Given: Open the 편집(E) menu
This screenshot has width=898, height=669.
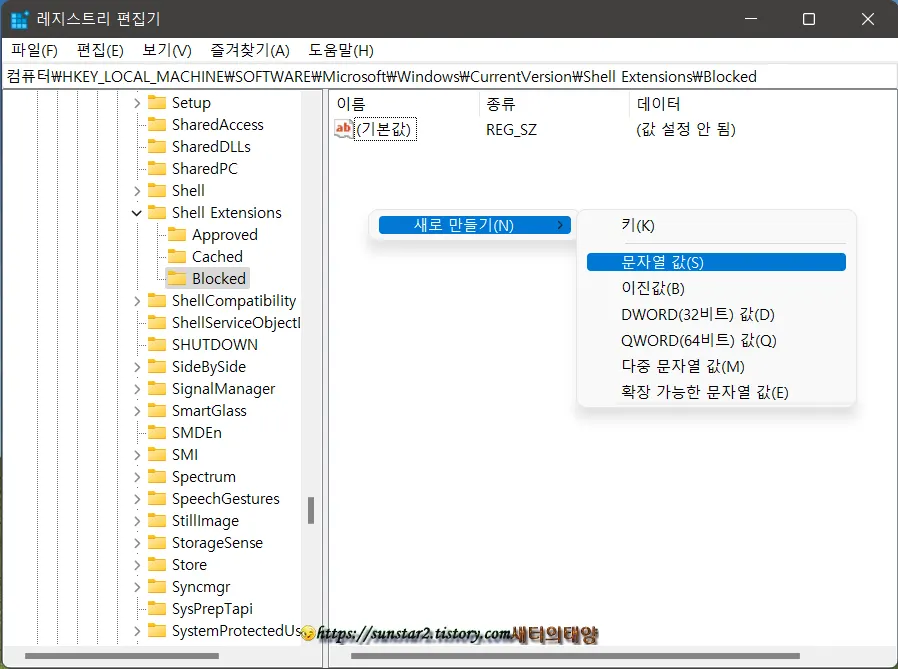Looking at the screenshot, I should coord(99,50).
